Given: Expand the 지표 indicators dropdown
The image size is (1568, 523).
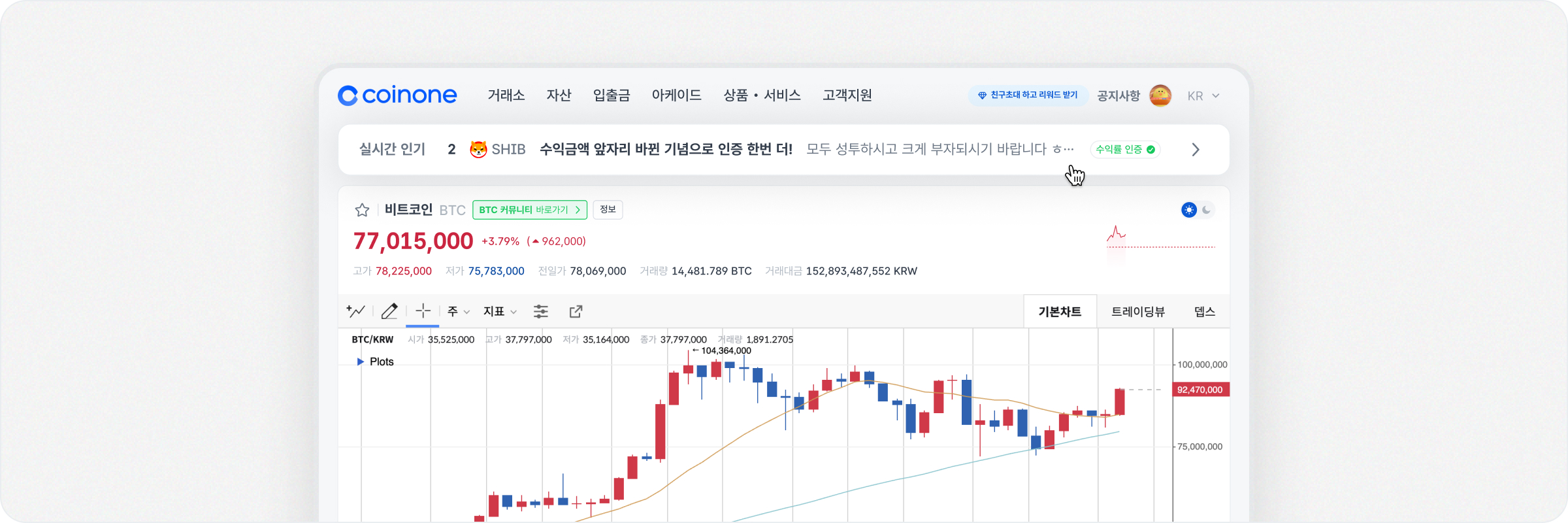Looking at the screenshot, I should pyautogui.click(x=500, y=312).
